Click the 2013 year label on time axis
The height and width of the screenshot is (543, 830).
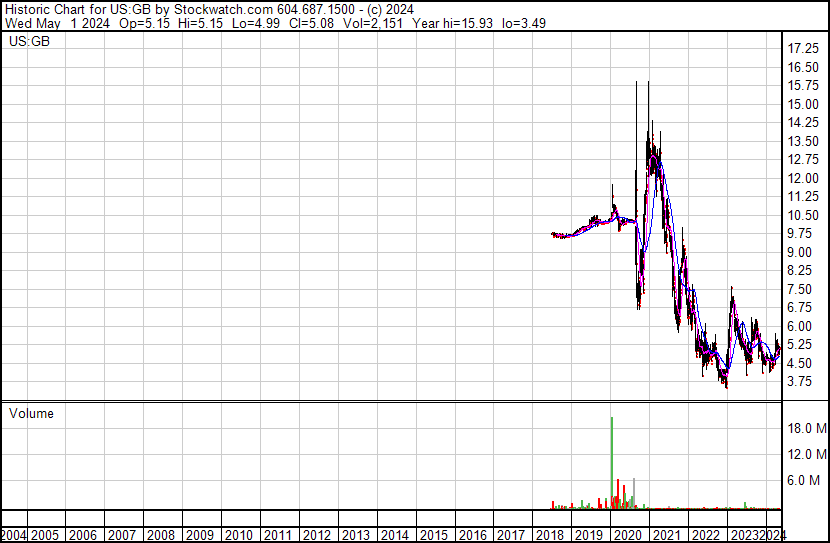[x=356, y=535]
